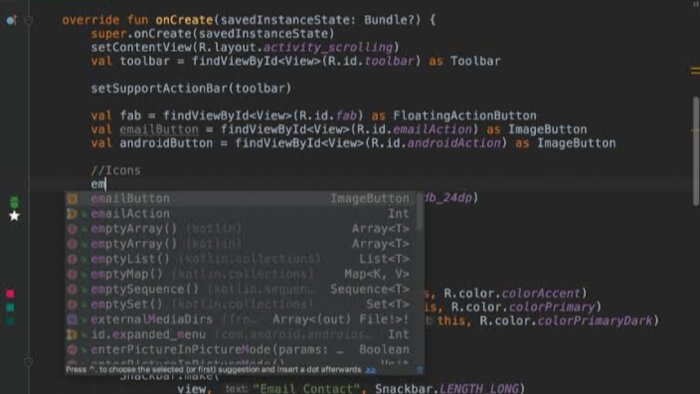Screen dimensions: 700x394
Task: Click the yellow warning stripe marker near scrollbar
Action: point(695,71)
